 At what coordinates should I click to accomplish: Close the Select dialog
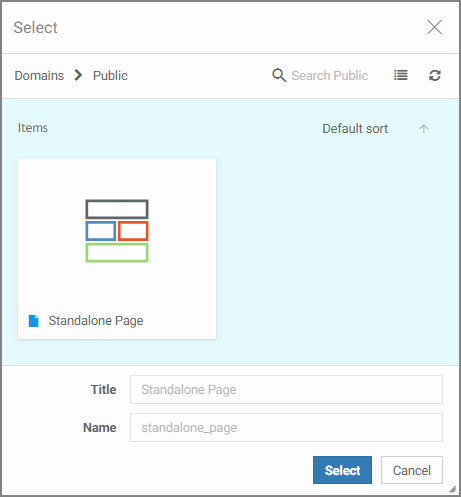[434, 27]
